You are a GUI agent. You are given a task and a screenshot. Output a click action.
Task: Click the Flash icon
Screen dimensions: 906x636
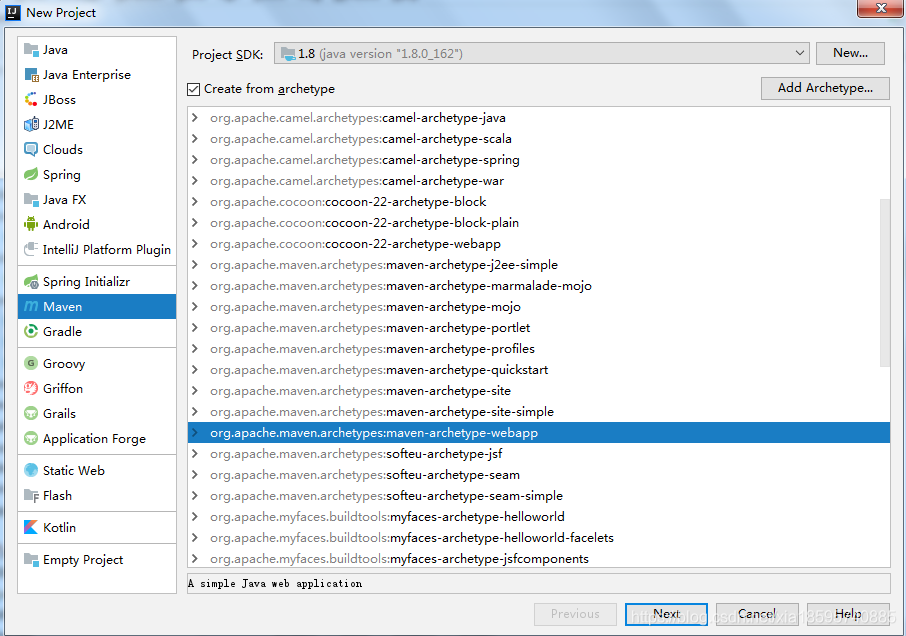[x=31, y=496]
